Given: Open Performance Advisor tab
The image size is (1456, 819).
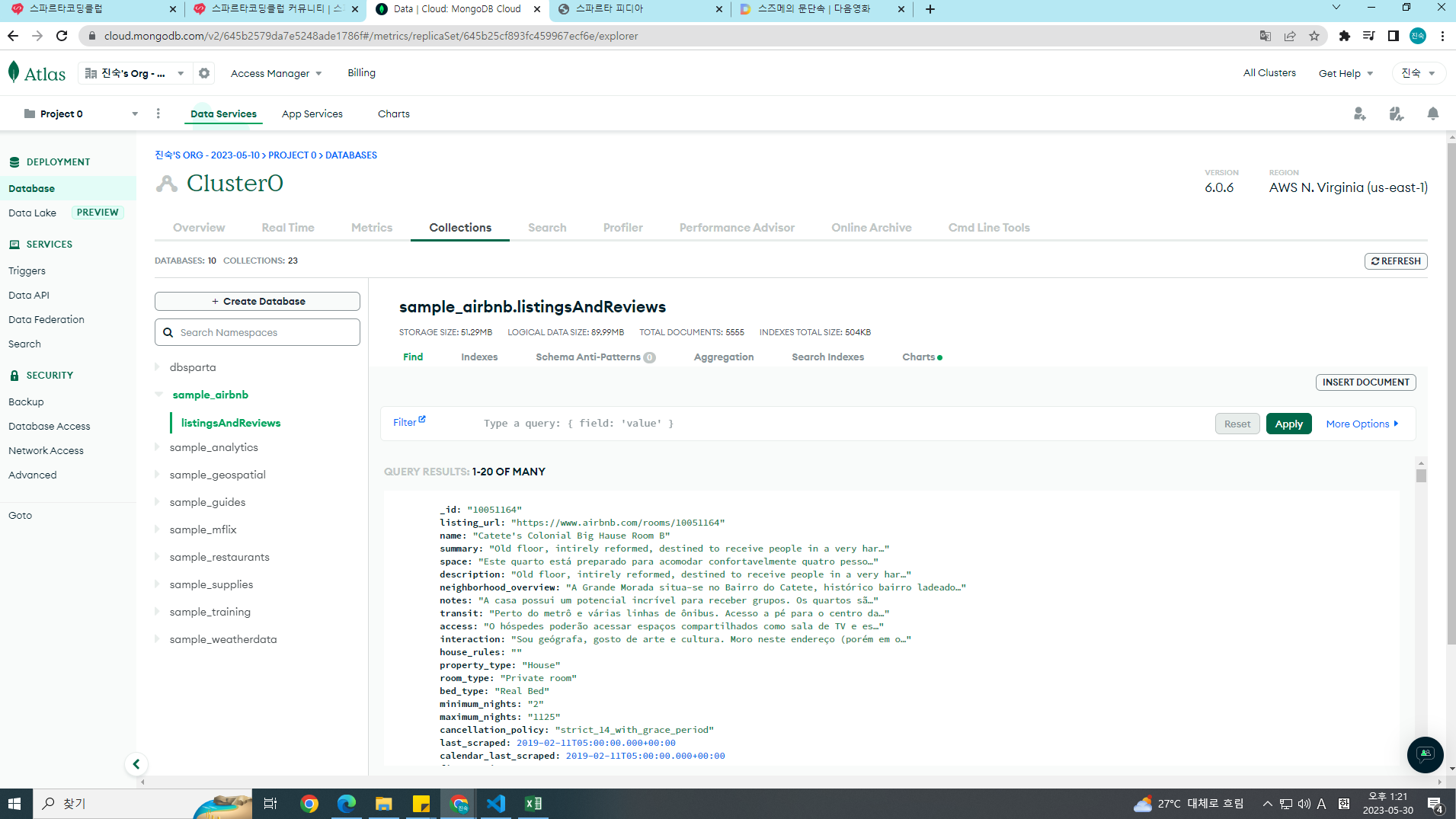Looking at the screenshot, I should [x=737, y=228].
